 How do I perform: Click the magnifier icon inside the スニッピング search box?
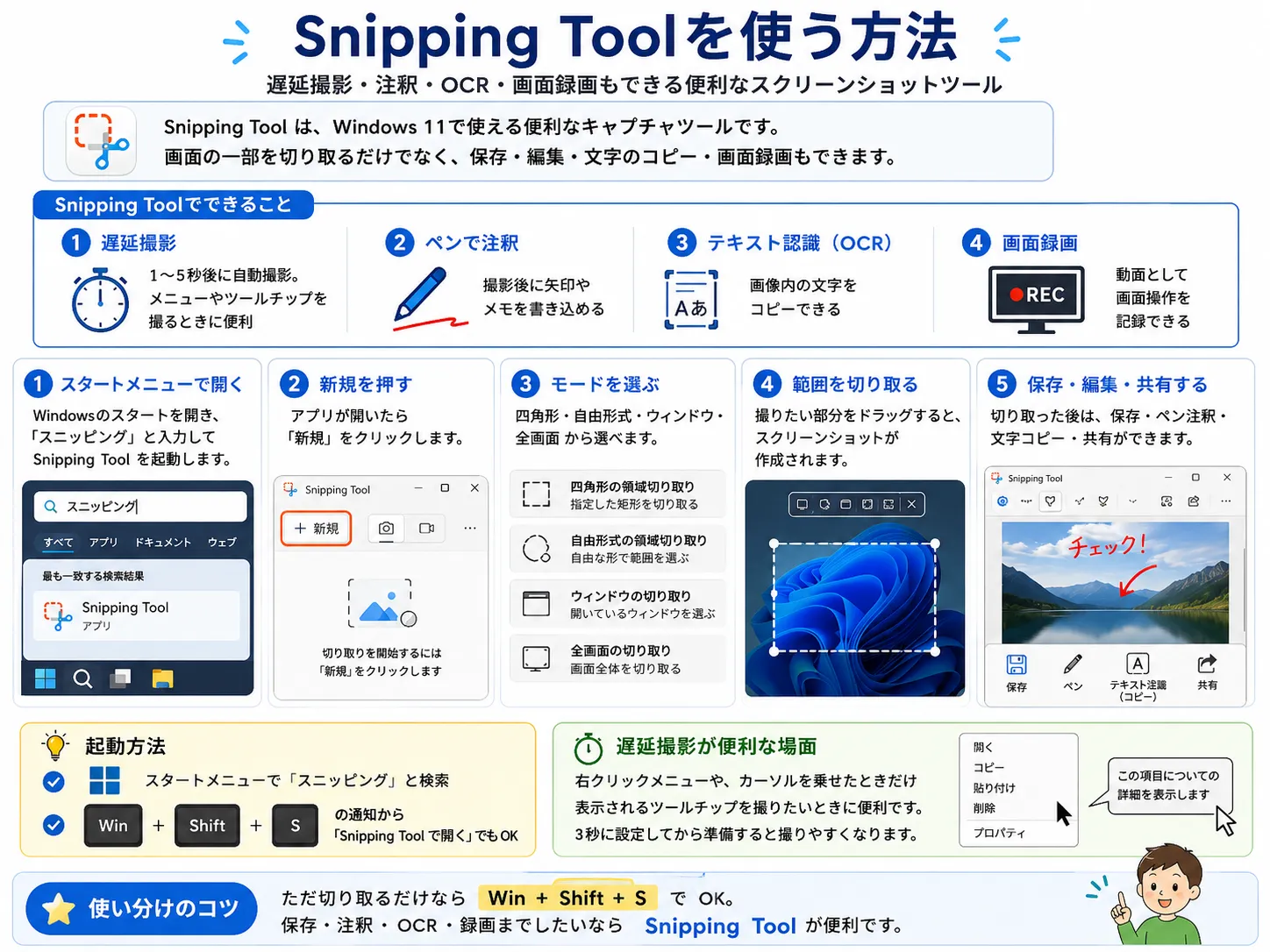51,507
